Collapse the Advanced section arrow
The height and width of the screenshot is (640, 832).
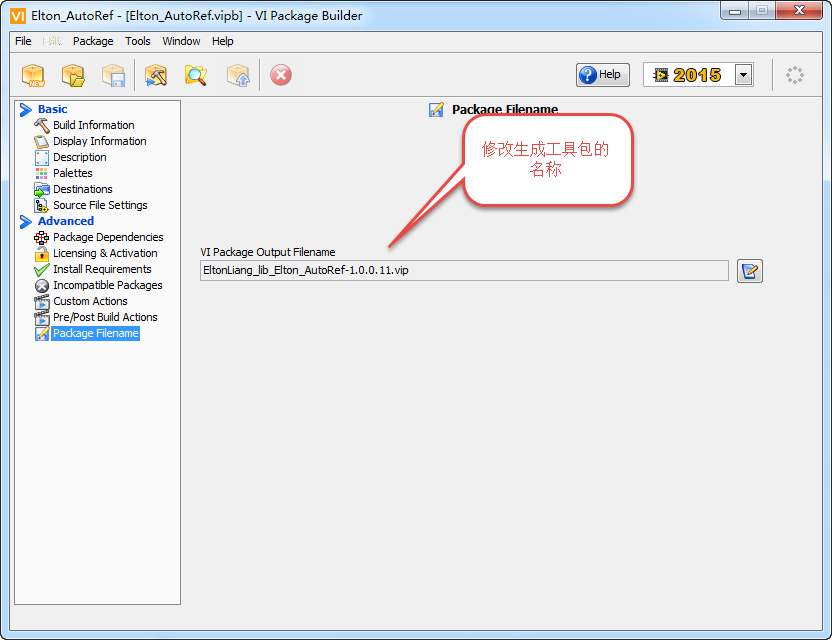pyautogui.click(x=25, y=222)
